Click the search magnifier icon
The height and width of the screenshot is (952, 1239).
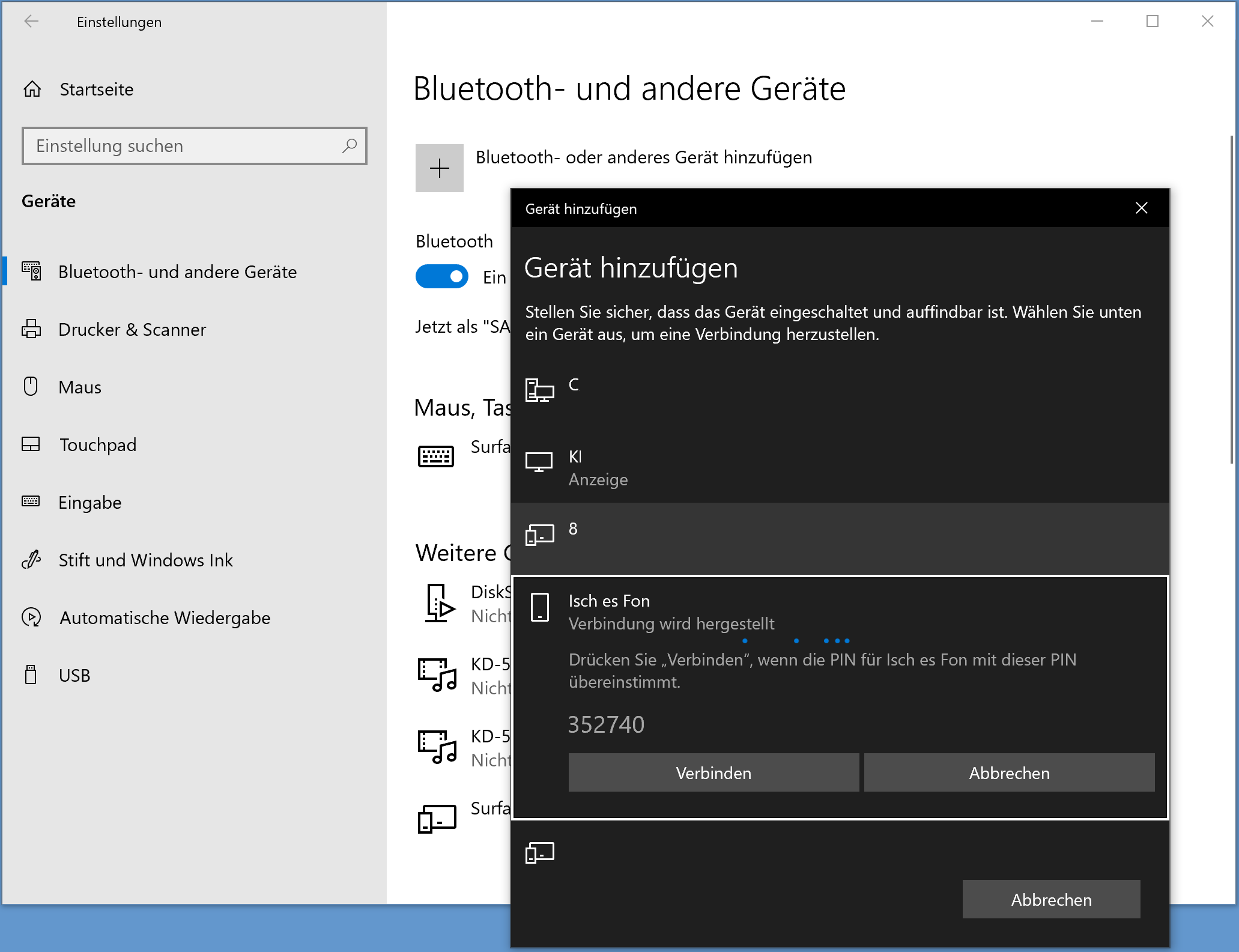[x=350, y=146]
